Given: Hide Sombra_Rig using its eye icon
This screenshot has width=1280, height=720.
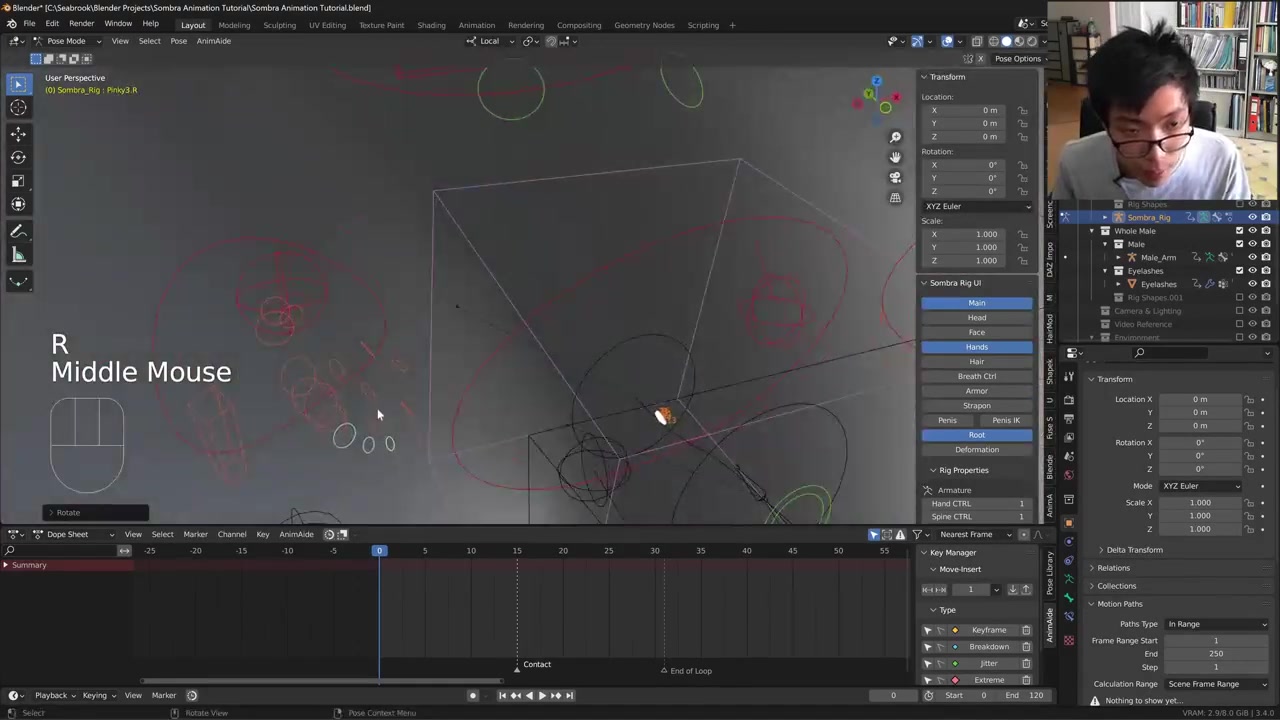Looking at the screenshot, I should [x=1252, y=217].
